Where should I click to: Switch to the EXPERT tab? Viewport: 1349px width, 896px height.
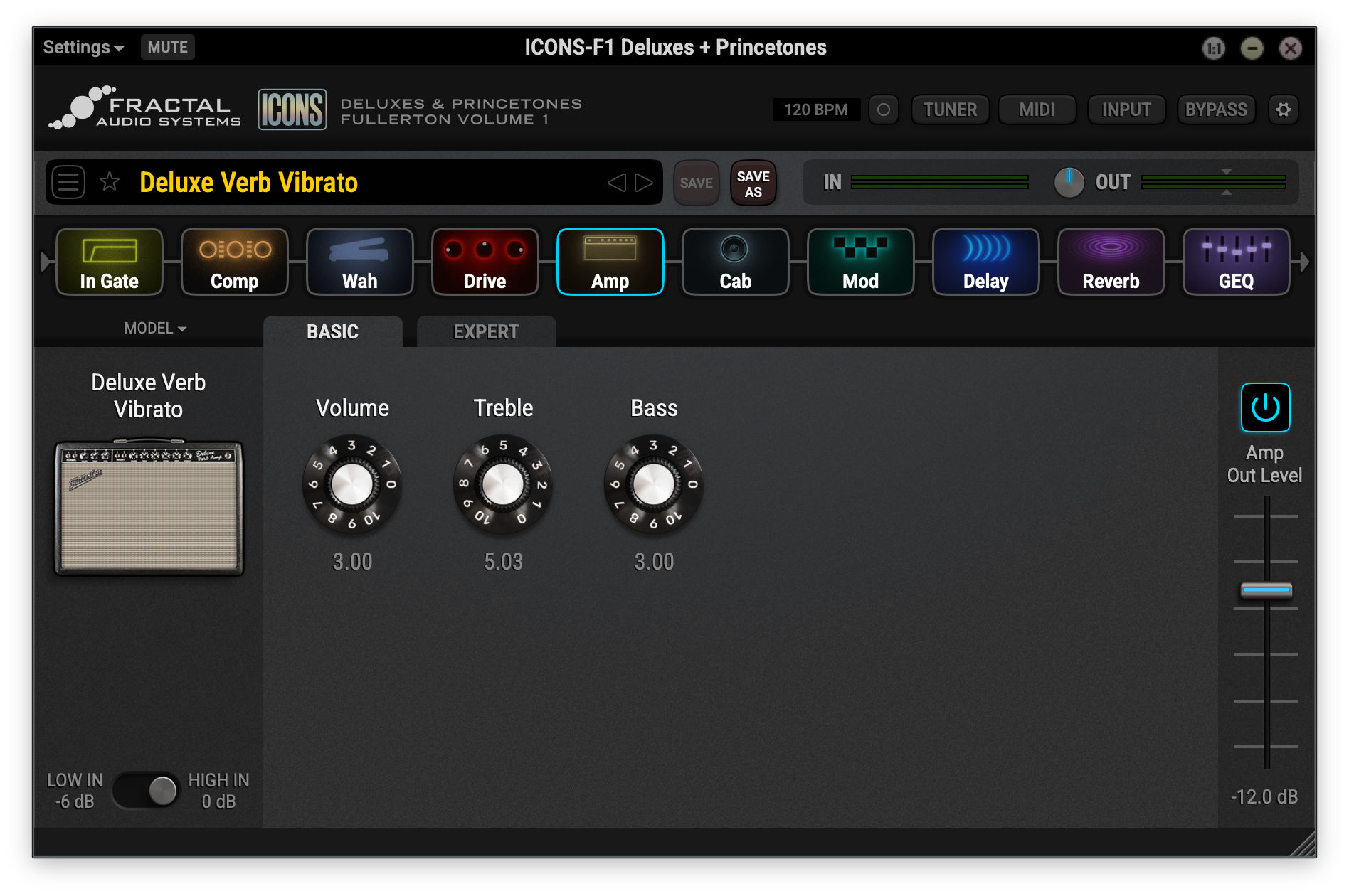pyautogui.click(x=486, y=331)
